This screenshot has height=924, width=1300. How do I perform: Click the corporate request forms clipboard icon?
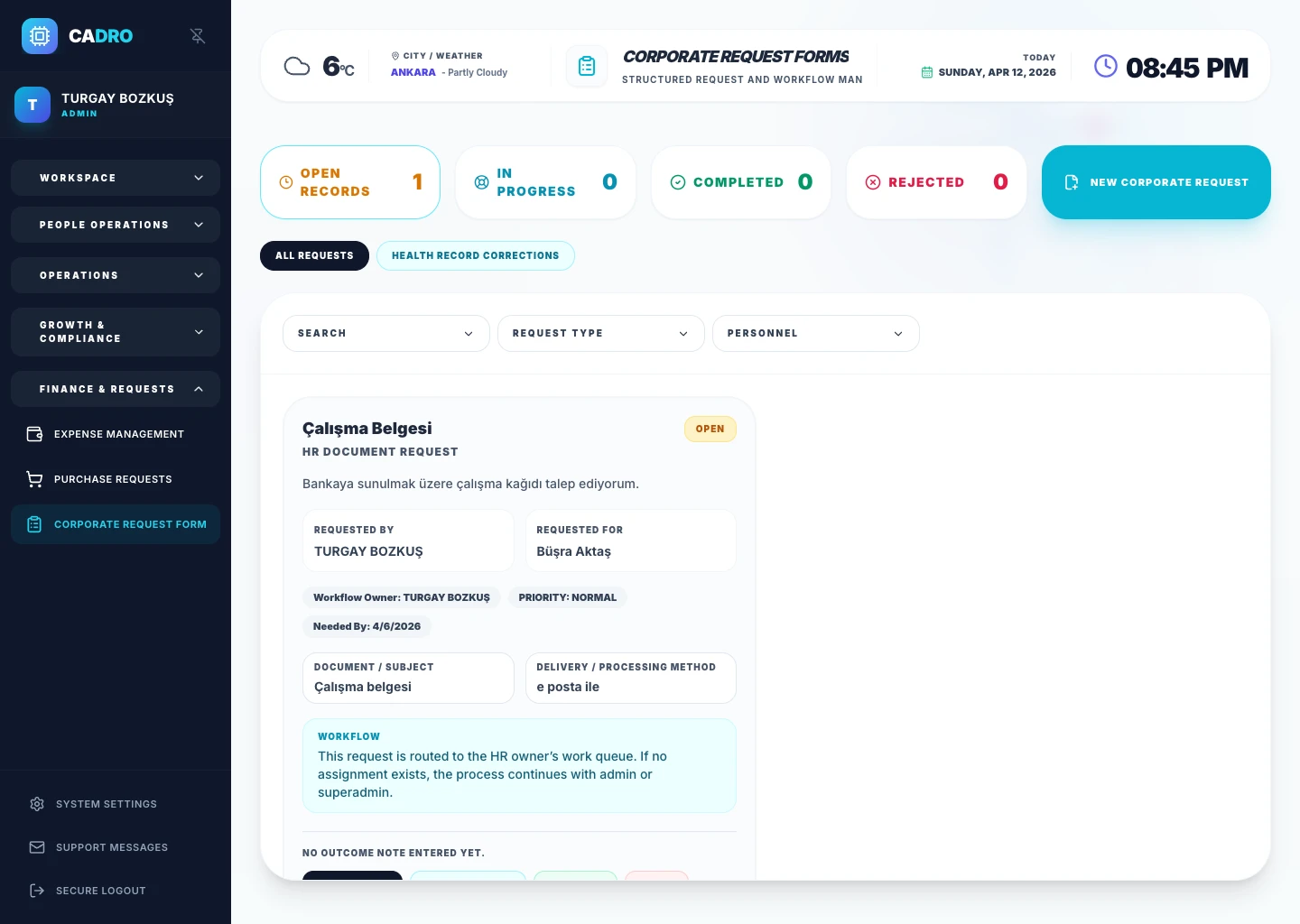coord(587,66)
